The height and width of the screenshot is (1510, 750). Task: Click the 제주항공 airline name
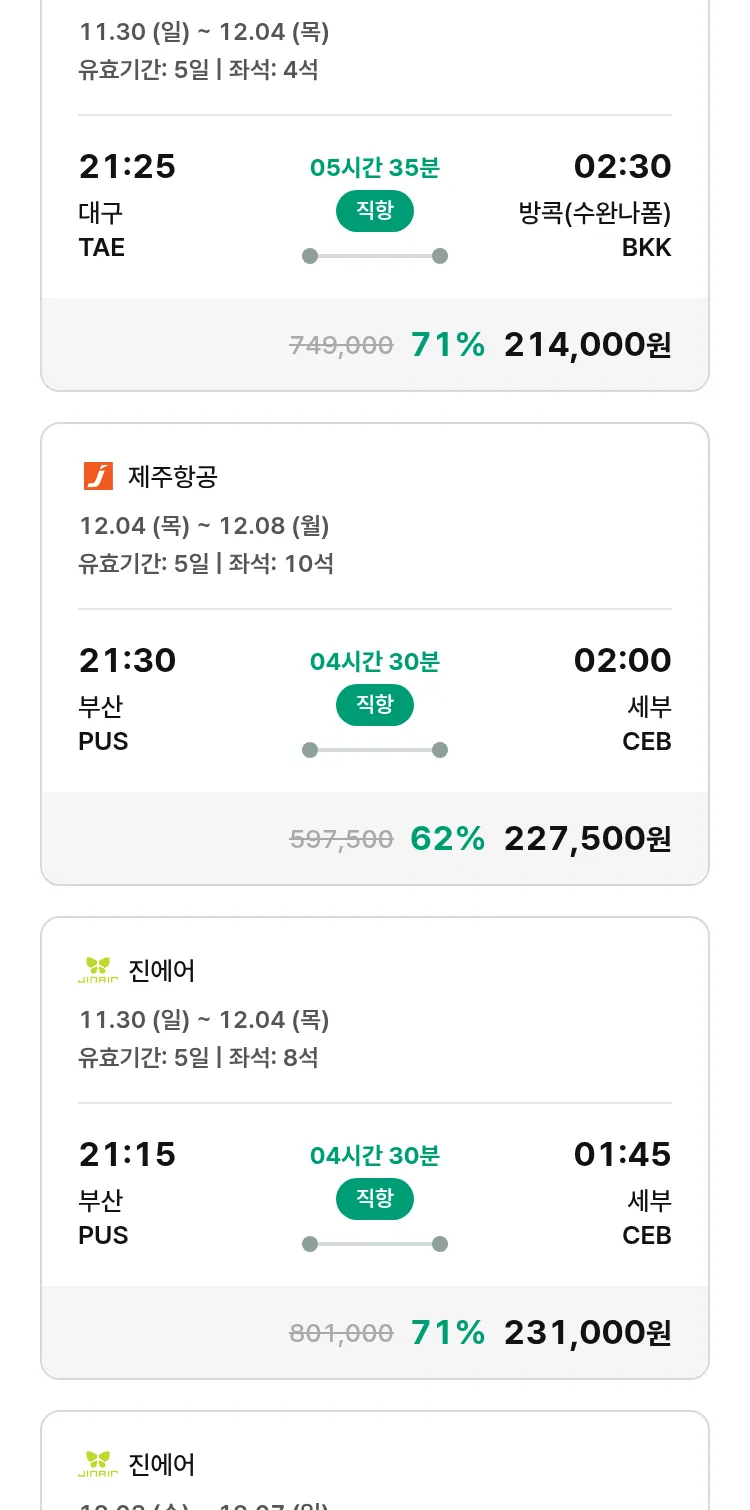[172, 477]
